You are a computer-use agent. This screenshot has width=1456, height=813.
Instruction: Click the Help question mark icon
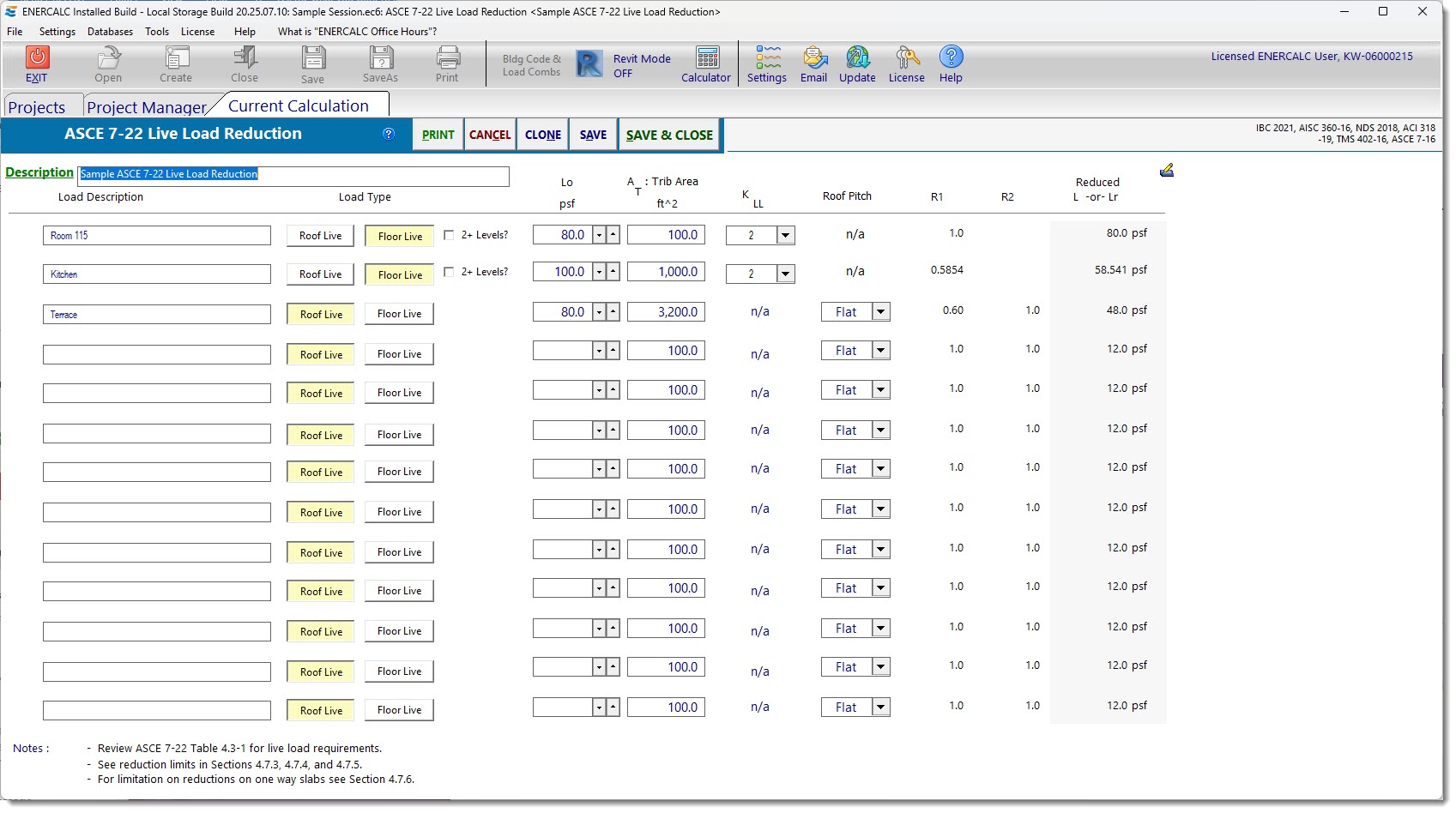pyautogui.click(x=951, y=57)
